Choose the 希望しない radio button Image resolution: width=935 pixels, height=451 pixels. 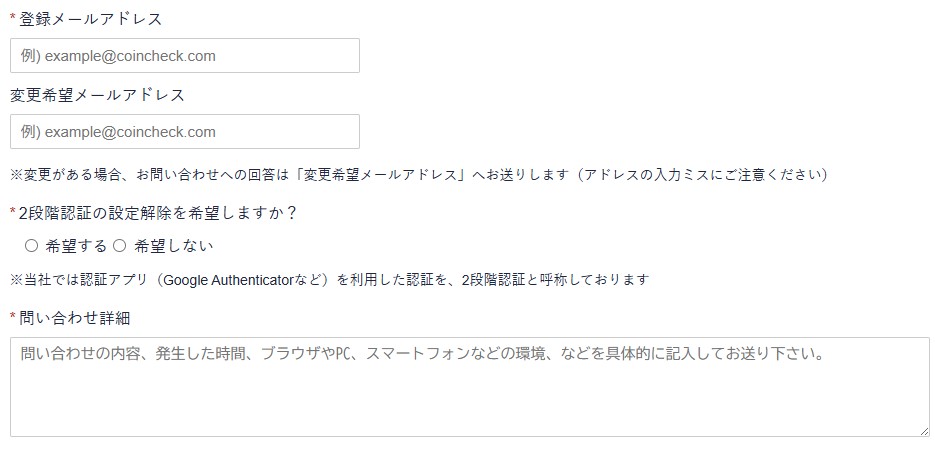click(119, 246)
